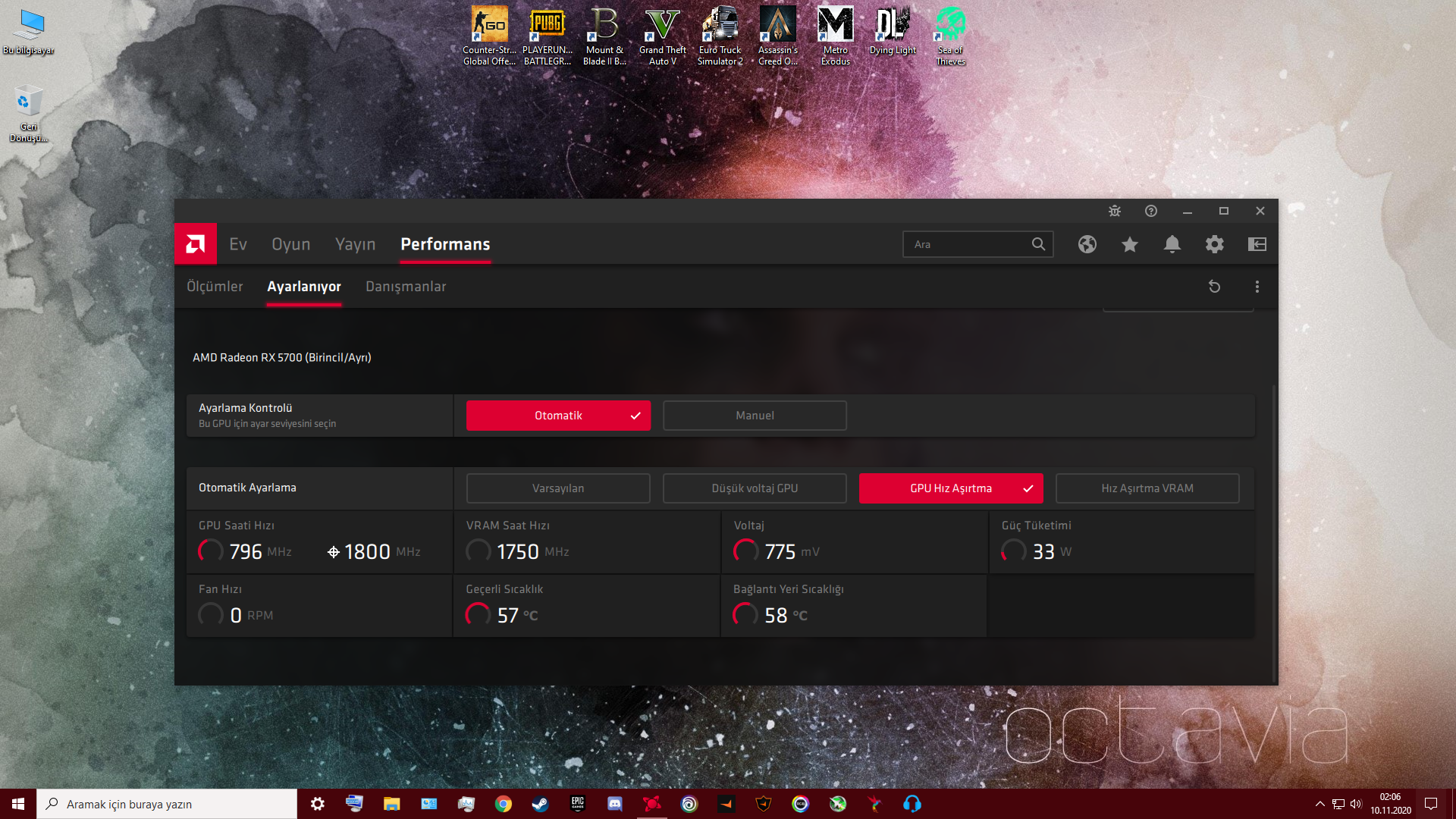The width and height of the screenshot is (1456, 819).
Task: Select Düşük voltaj GPU option
Action: point(755,488)
